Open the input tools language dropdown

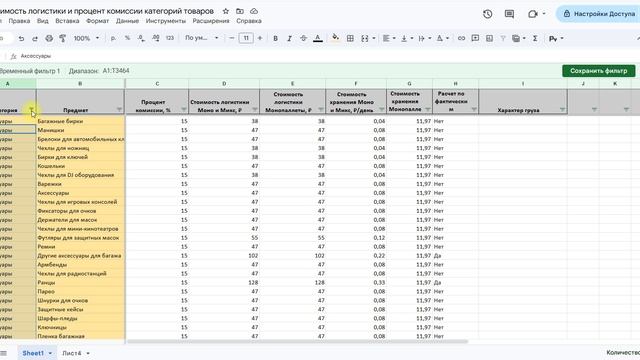(556, 38)
